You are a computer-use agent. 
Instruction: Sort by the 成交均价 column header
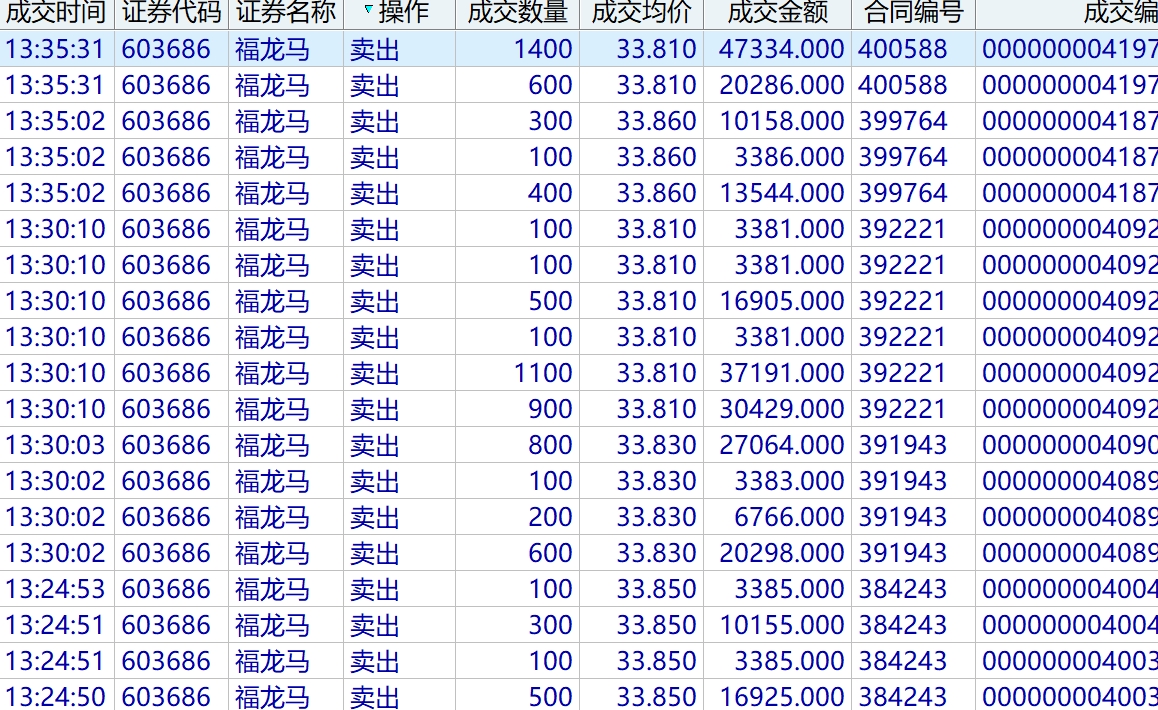(x=641, y=12)
